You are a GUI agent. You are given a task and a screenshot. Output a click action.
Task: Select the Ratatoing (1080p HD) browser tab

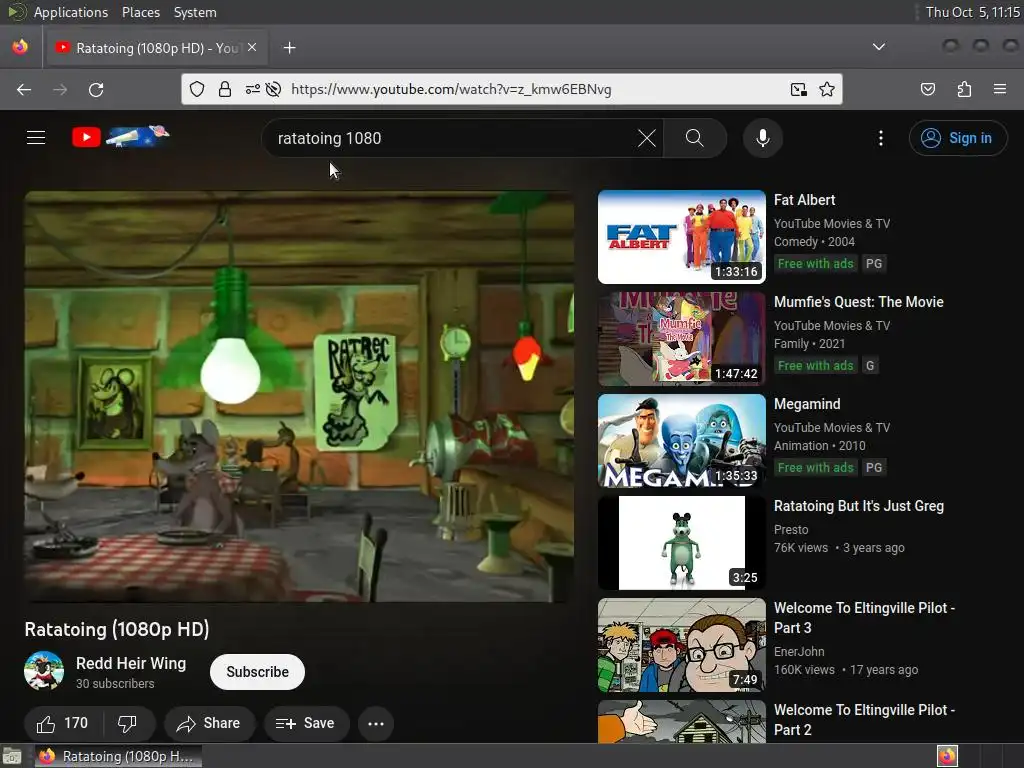(x=155, y=48)
